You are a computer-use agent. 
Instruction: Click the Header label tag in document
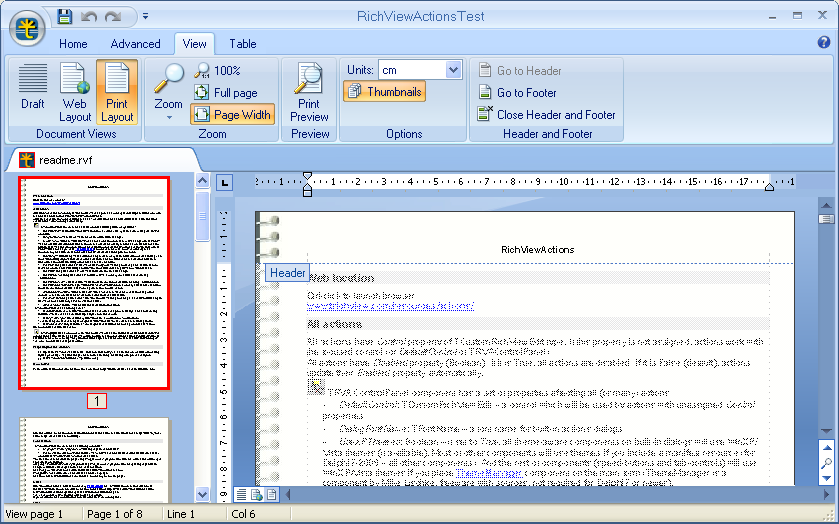[287, 273]
